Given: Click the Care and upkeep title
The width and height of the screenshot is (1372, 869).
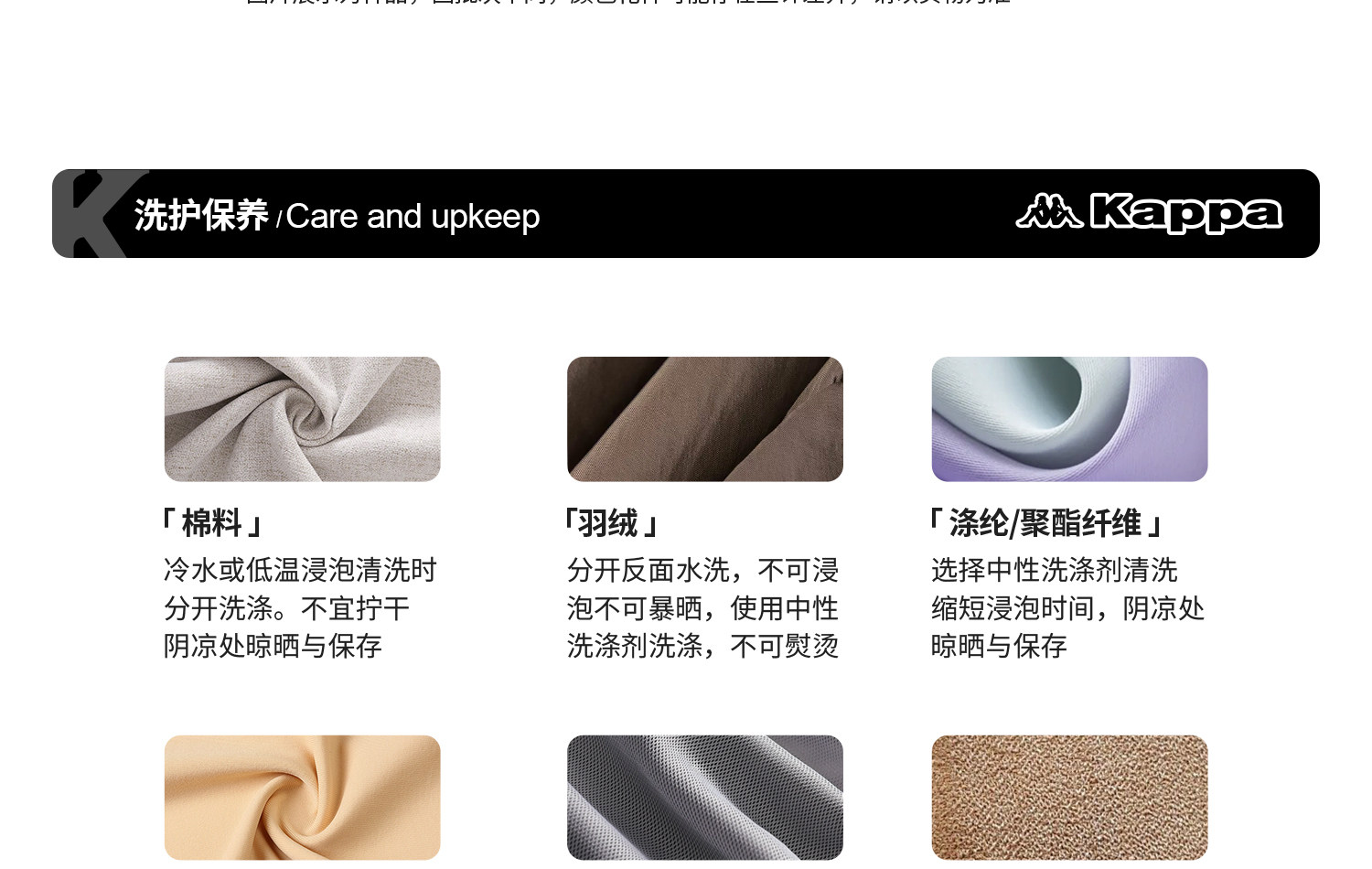Looking at the screenshot, I should pos(413,217).
